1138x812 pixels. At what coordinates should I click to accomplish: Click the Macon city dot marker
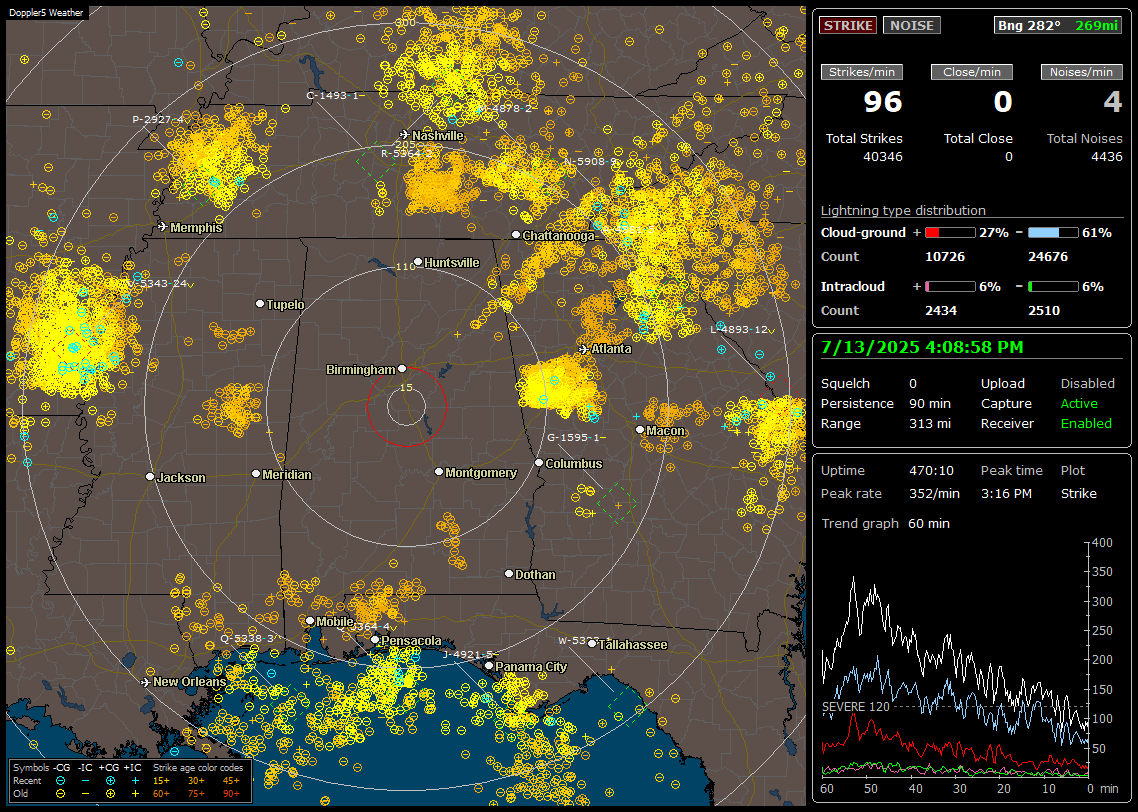click(x=639, y=430)
